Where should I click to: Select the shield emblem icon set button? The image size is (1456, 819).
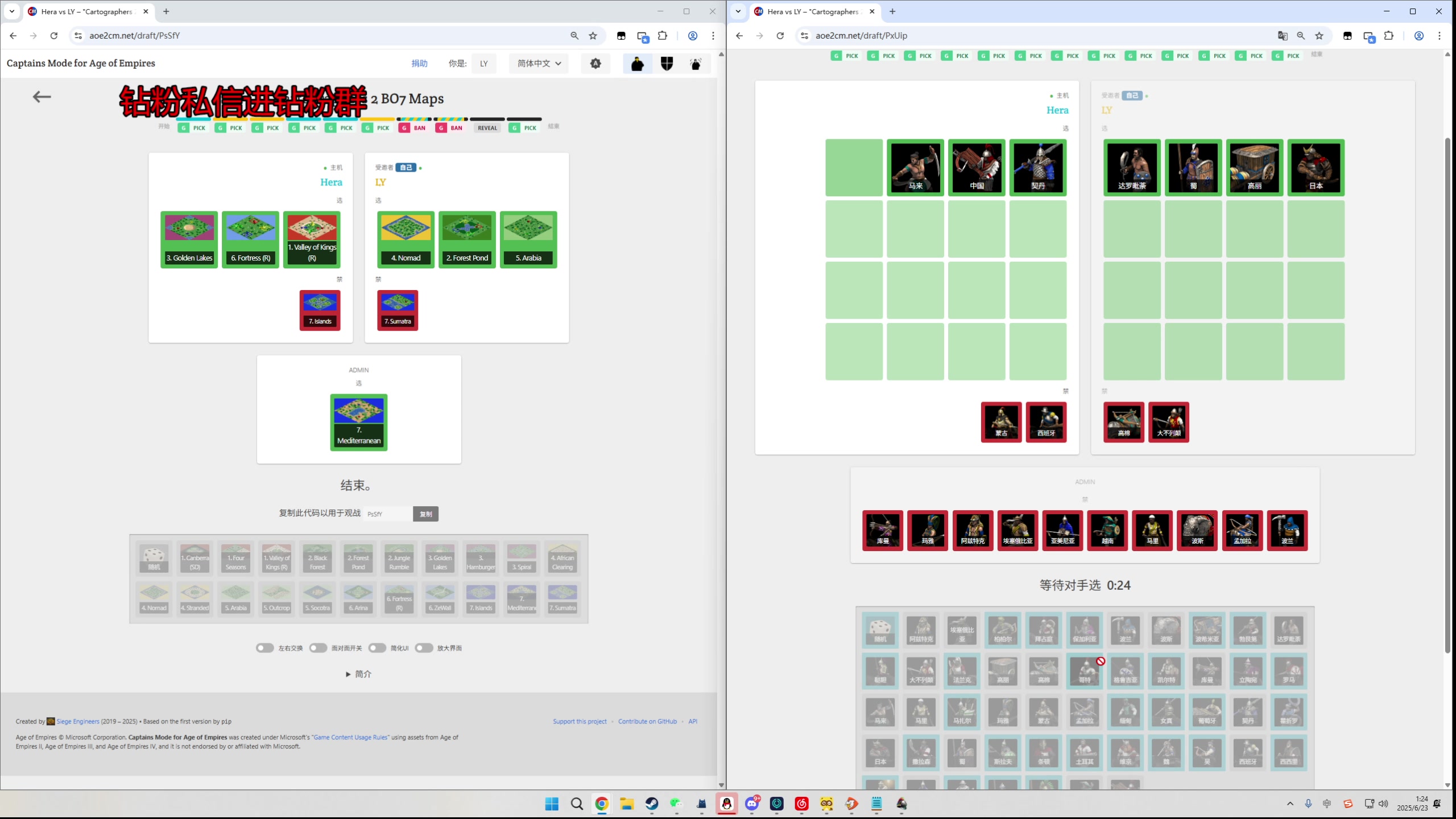(x=667, y=63)
